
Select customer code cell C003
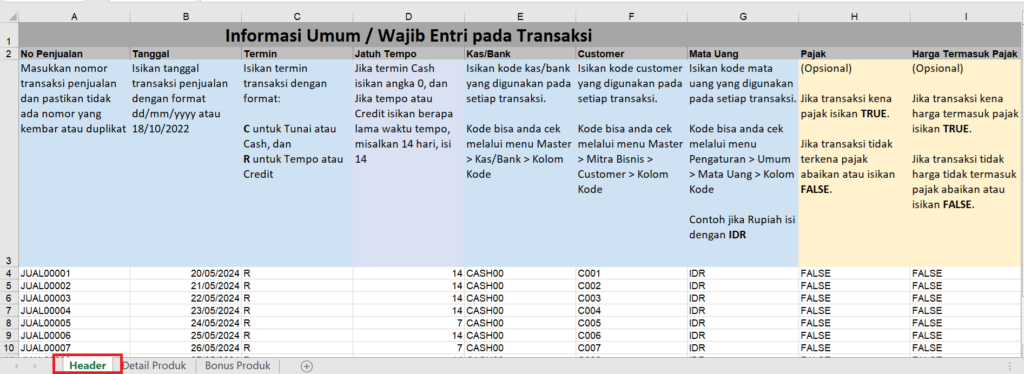(632, 298)
